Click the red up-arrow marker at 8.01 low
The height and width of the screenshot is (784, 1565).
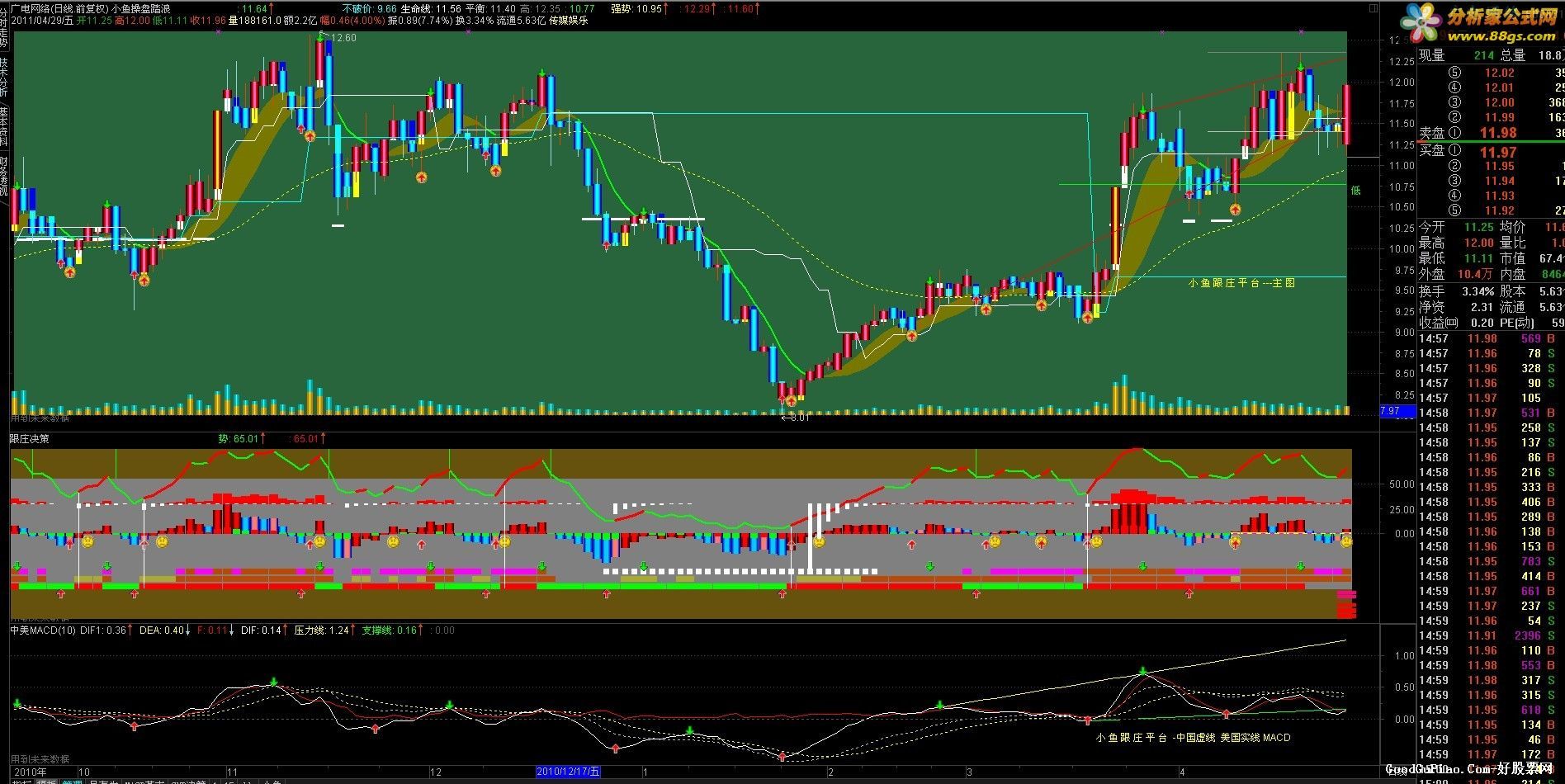click(791, 400)
